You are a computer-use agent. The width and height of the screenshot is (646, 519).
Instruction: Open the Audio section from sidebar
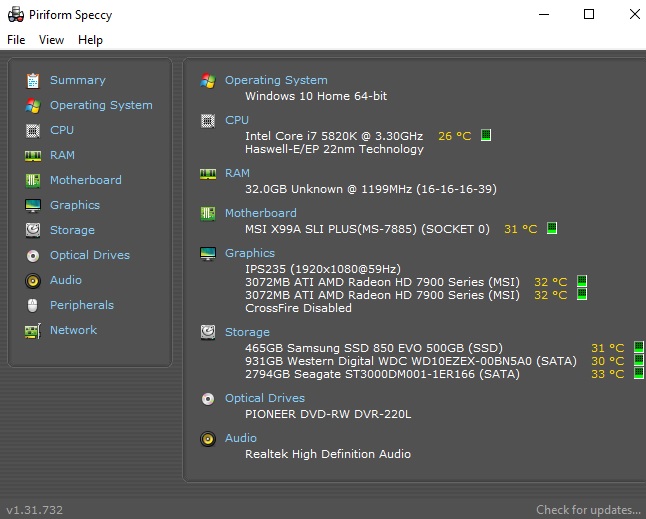[66, 280]
